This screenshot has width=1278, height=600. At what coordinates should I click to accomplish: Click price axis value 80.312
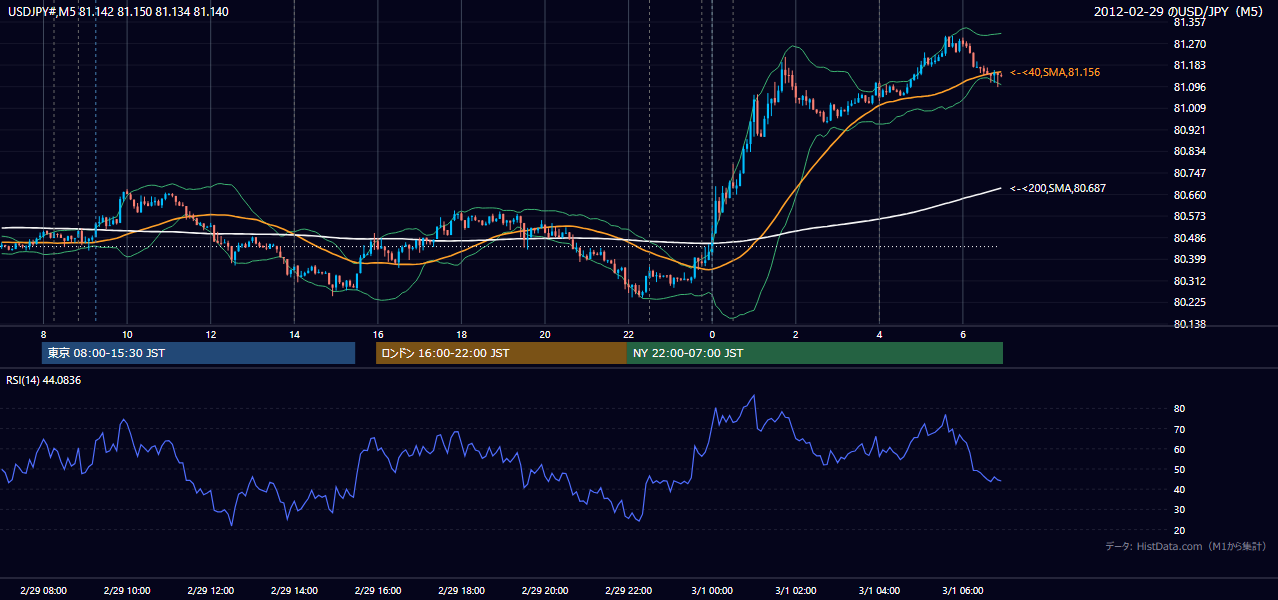click(x=1189, y=281)
